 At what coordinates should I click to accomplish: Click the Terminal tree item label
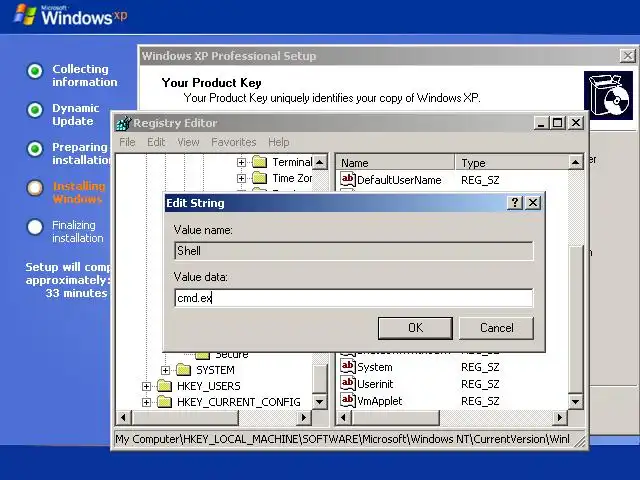pos(292,162)
